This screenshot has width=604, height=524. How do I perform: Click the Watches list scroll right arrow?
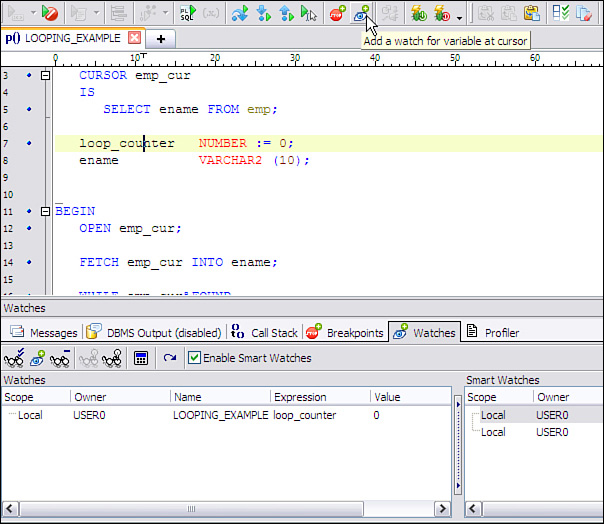(x=442, y=509)
